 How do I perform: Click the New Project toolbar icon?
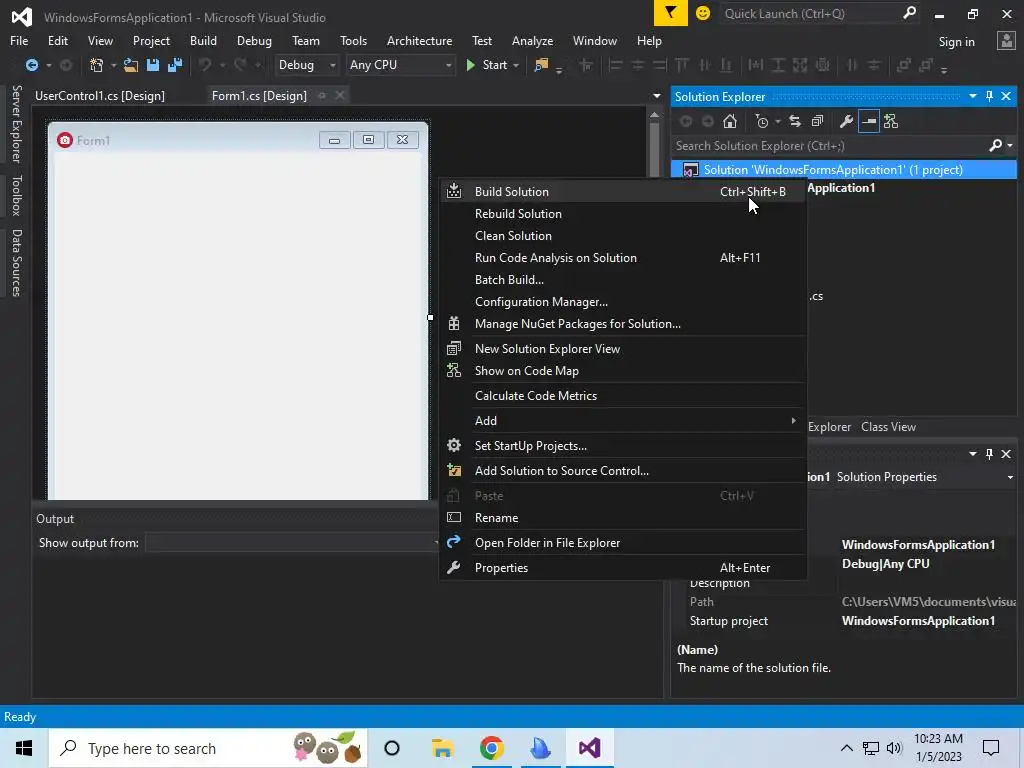(x=97, y=65)
